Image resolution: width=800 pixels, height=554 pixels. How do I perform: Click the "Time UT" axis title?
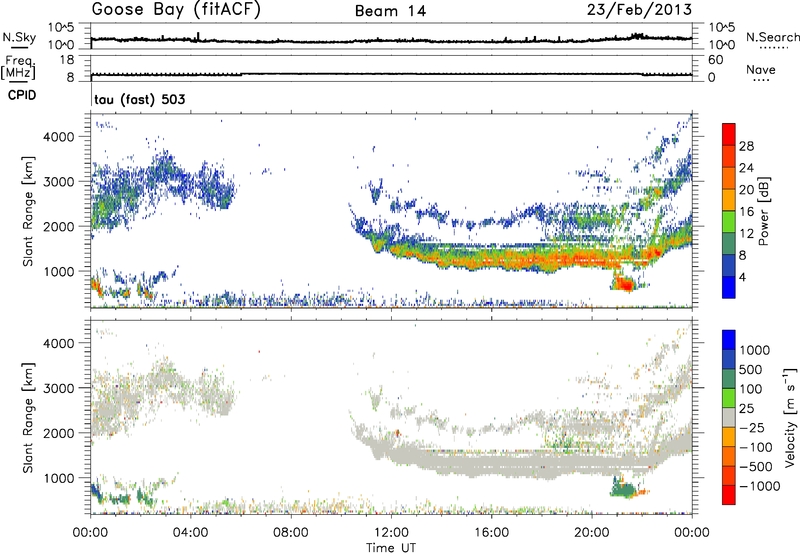[391, 547]
